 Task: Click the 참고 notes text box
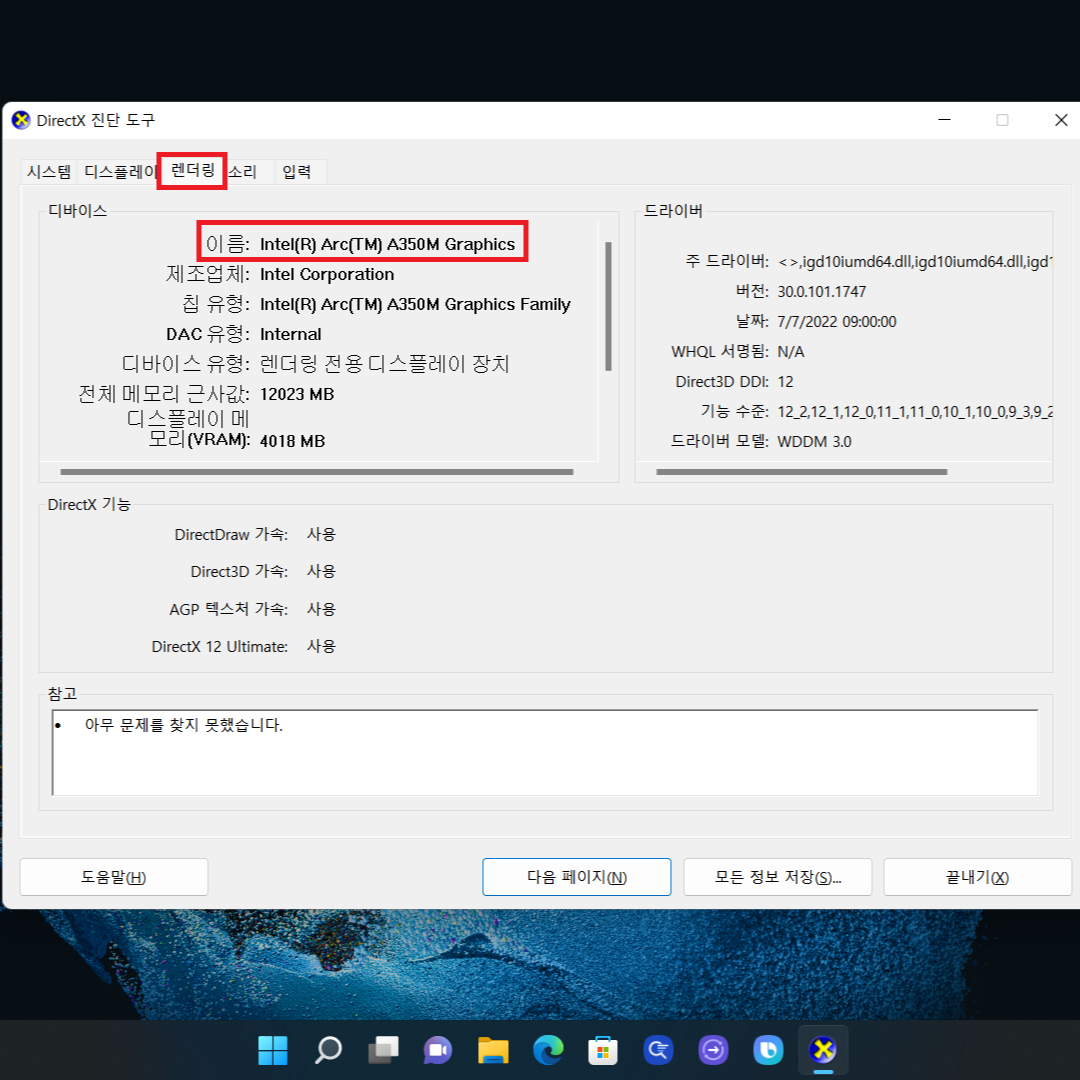pyautogui.click(x=545, y=752)
